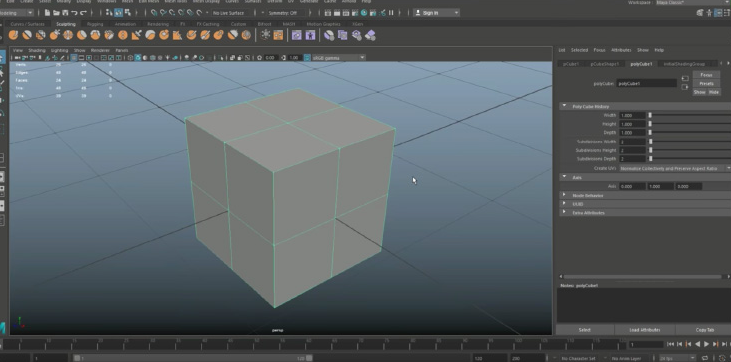The image size is (731, 362).
Task: Select the Spray sculpting tool
Action: [x=109, y=35]
